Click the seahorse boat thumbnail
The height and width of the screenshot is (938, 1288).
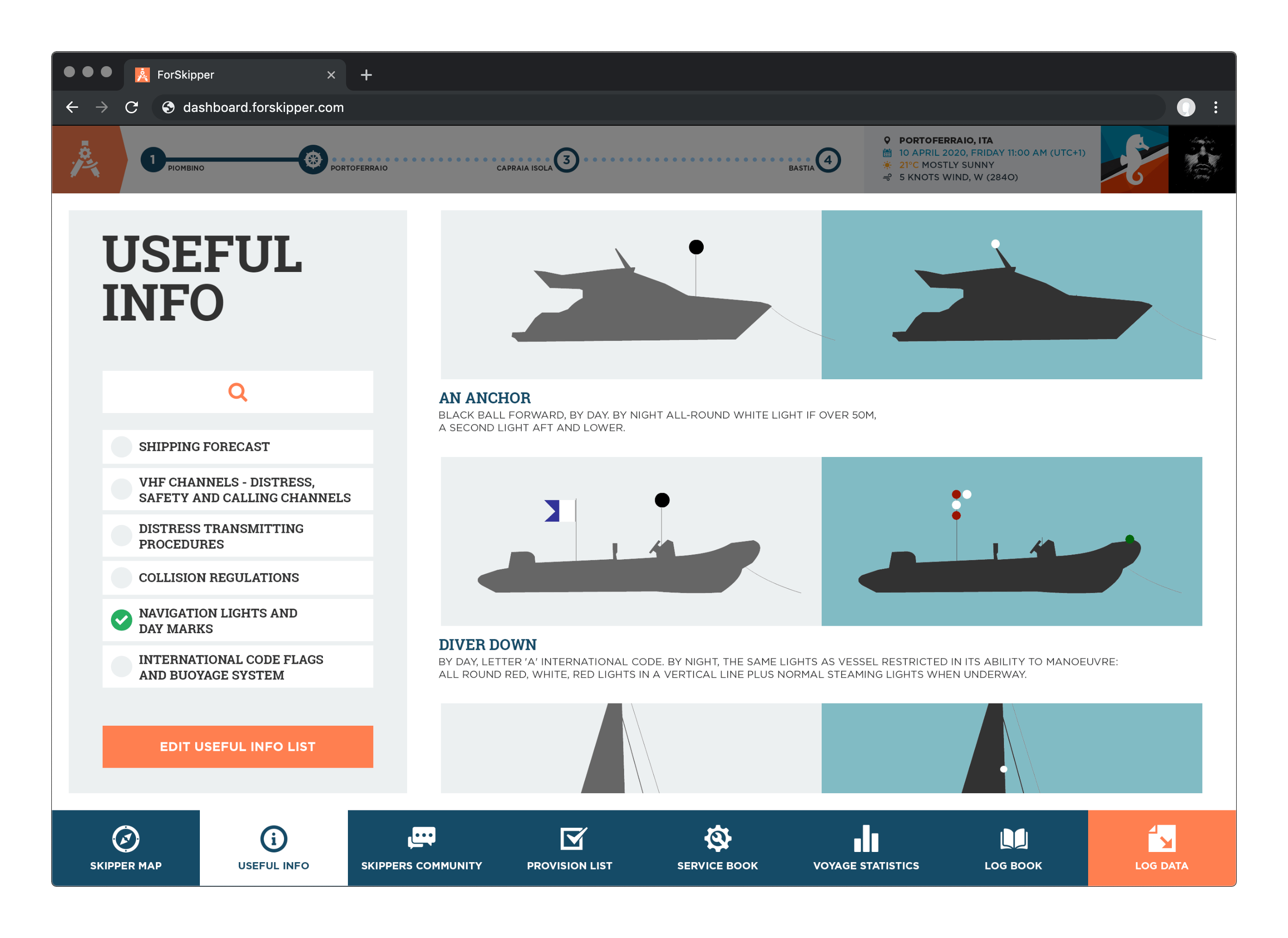1134,160
